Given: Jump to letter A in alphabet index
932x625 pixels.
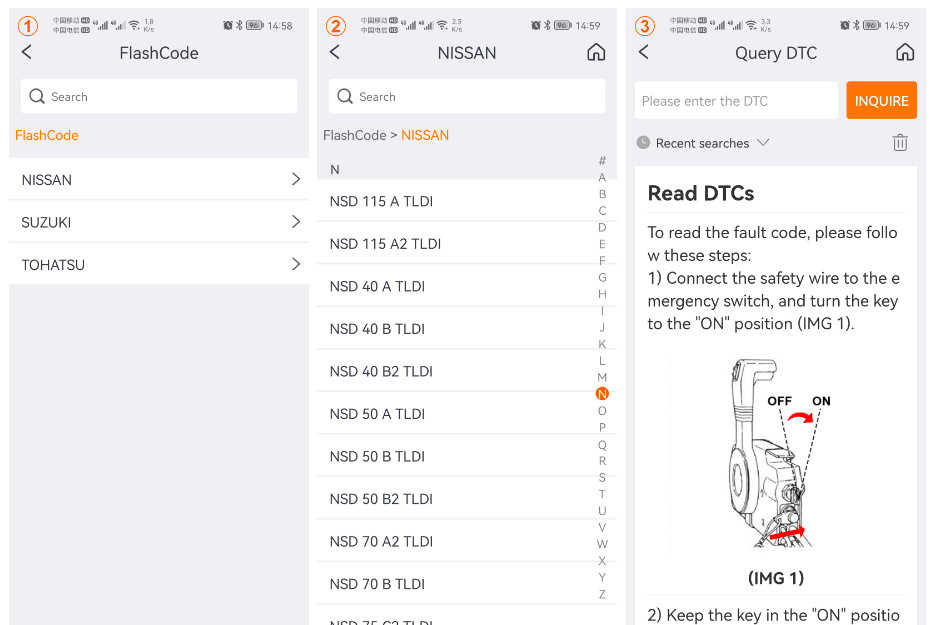Looking at the screenshot, I should click(x=602, y=177).
